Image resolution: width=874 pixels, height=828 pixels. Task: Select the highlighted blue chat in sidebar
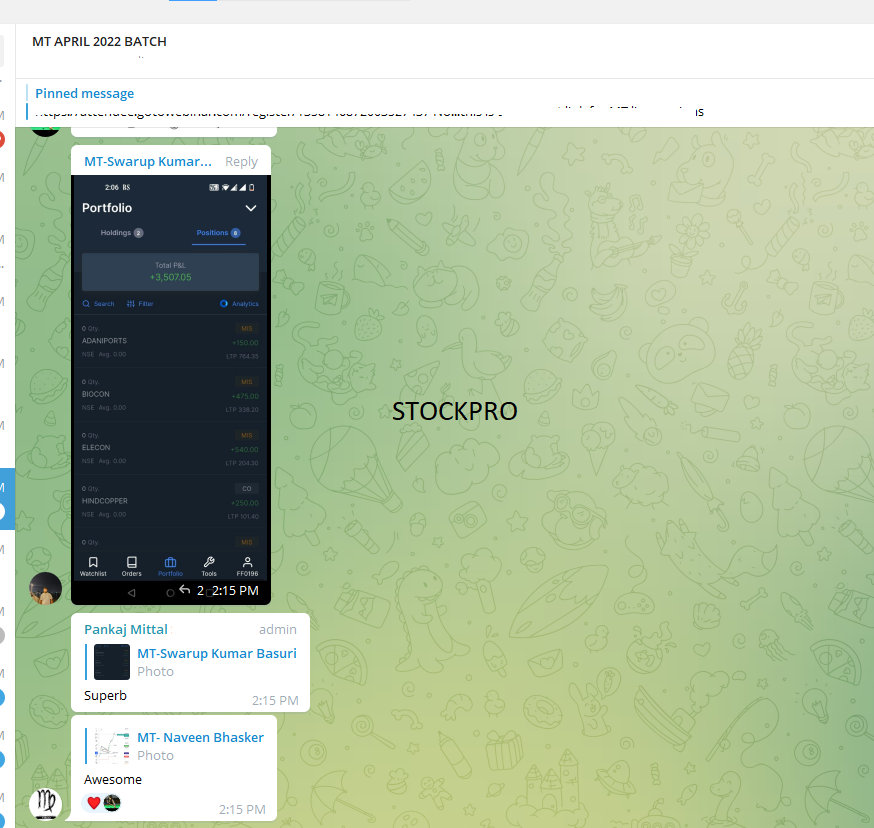[7, 499]
